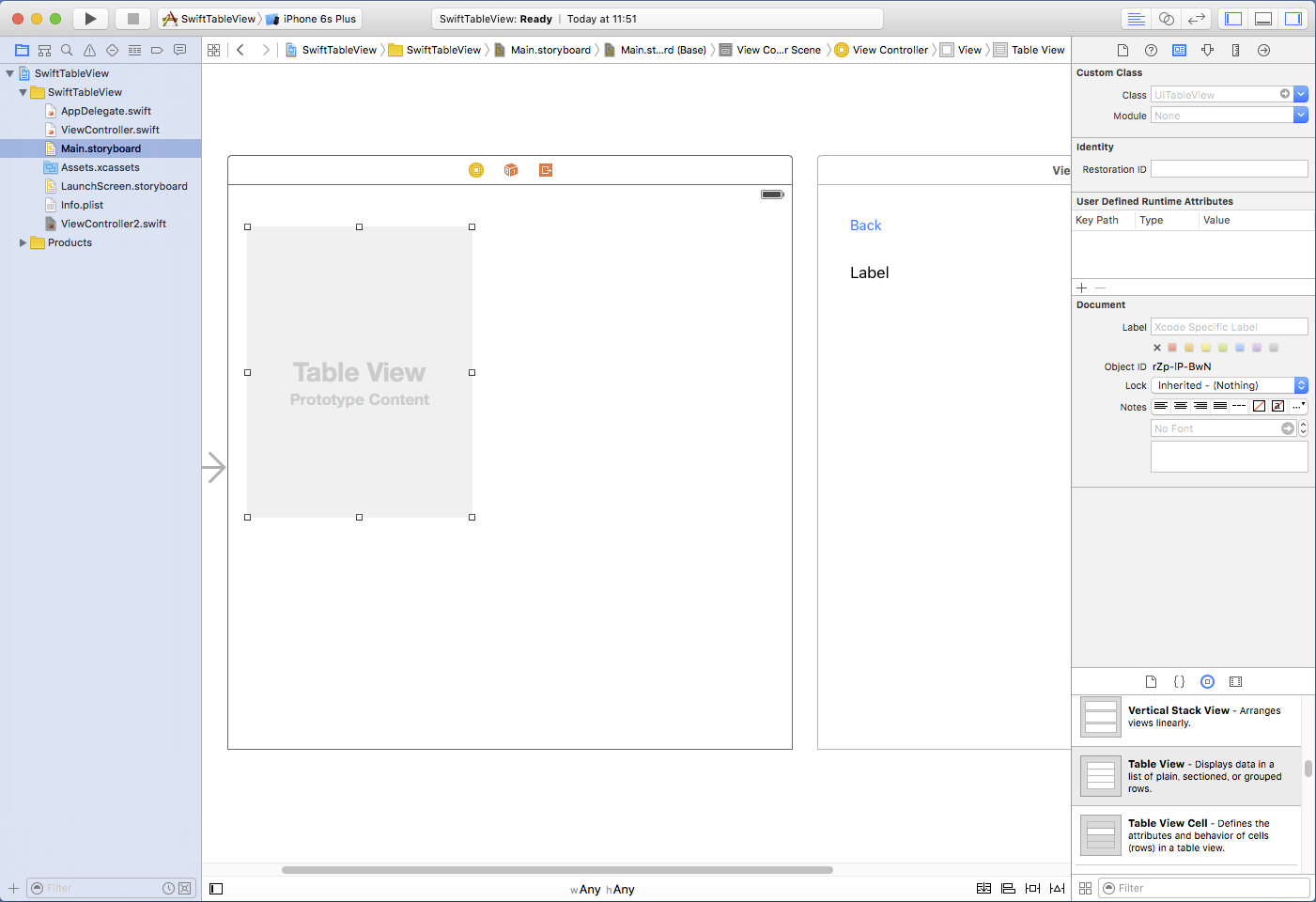The height and width of the screenshot is (902, 1316).
Task: Open the Class dropdown
Action: pos(1301,94)
